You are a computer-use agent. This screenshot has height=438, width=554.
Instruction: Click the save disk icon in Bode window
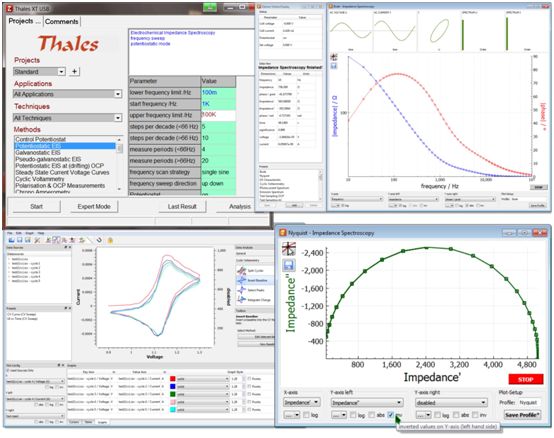click(x=334, y=66)
